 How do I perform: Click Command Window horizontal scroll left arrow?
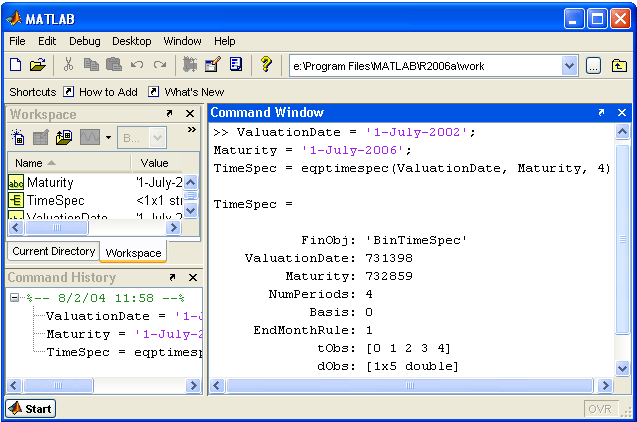pyautogui.click(x=217, y=385)
